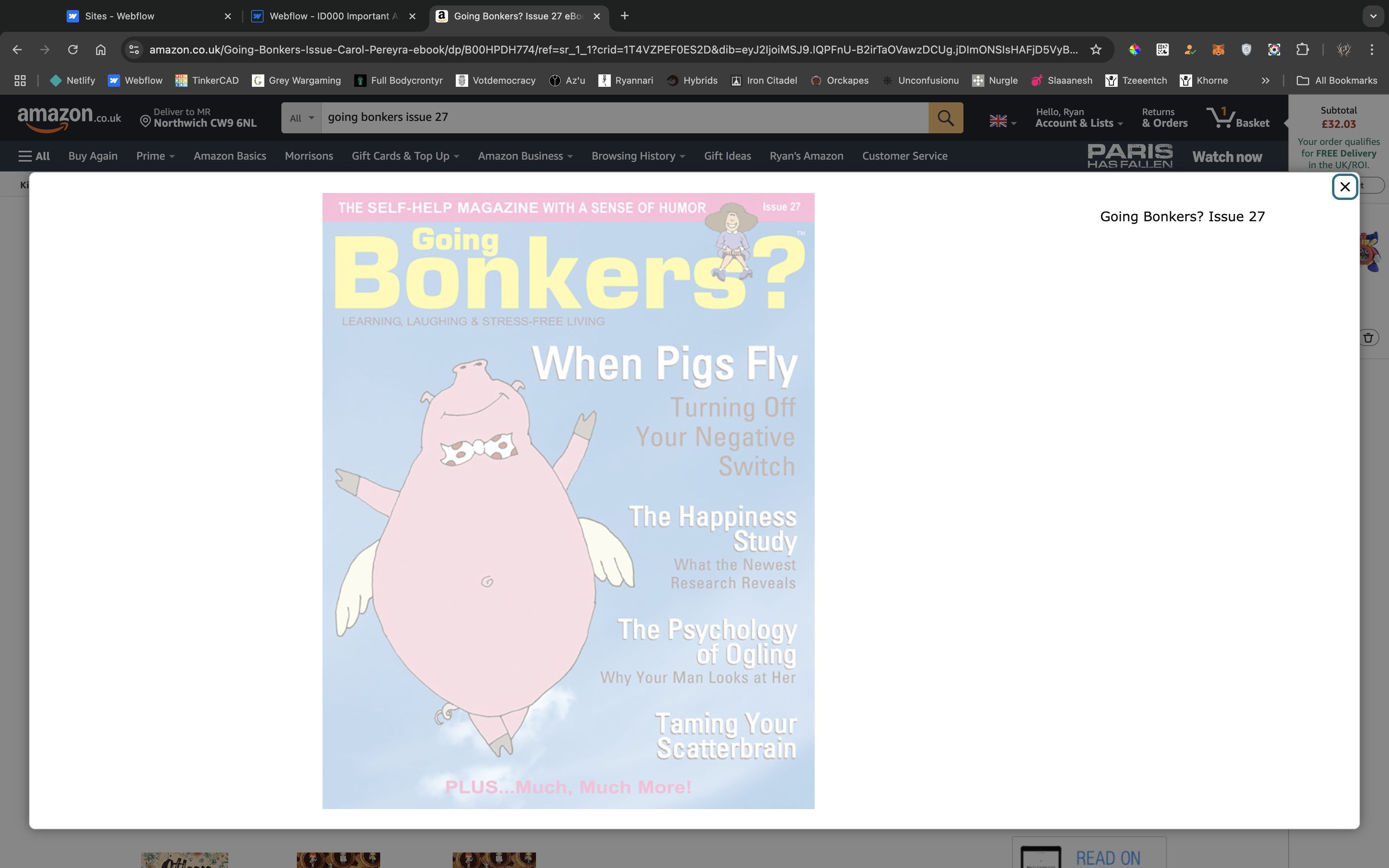Click the Amazon.co.uk logo

tap(69, 118)
